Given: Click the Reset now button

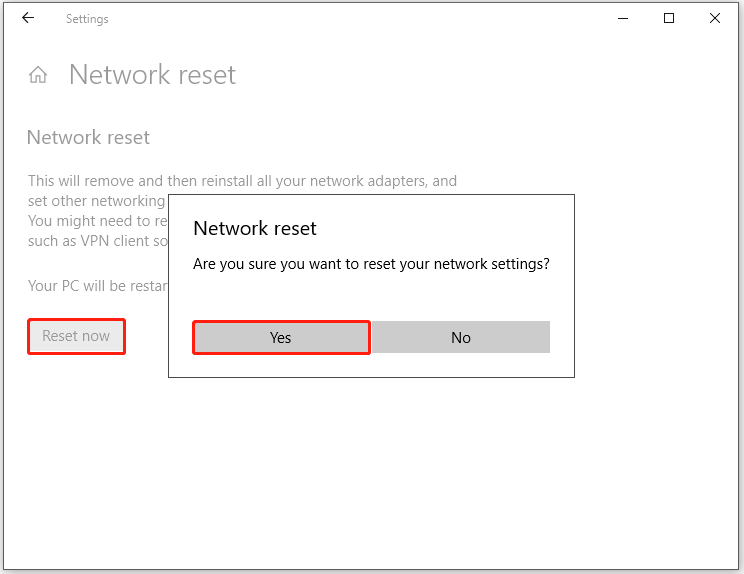Looking at the screenshot, I should tap(76, 336).
